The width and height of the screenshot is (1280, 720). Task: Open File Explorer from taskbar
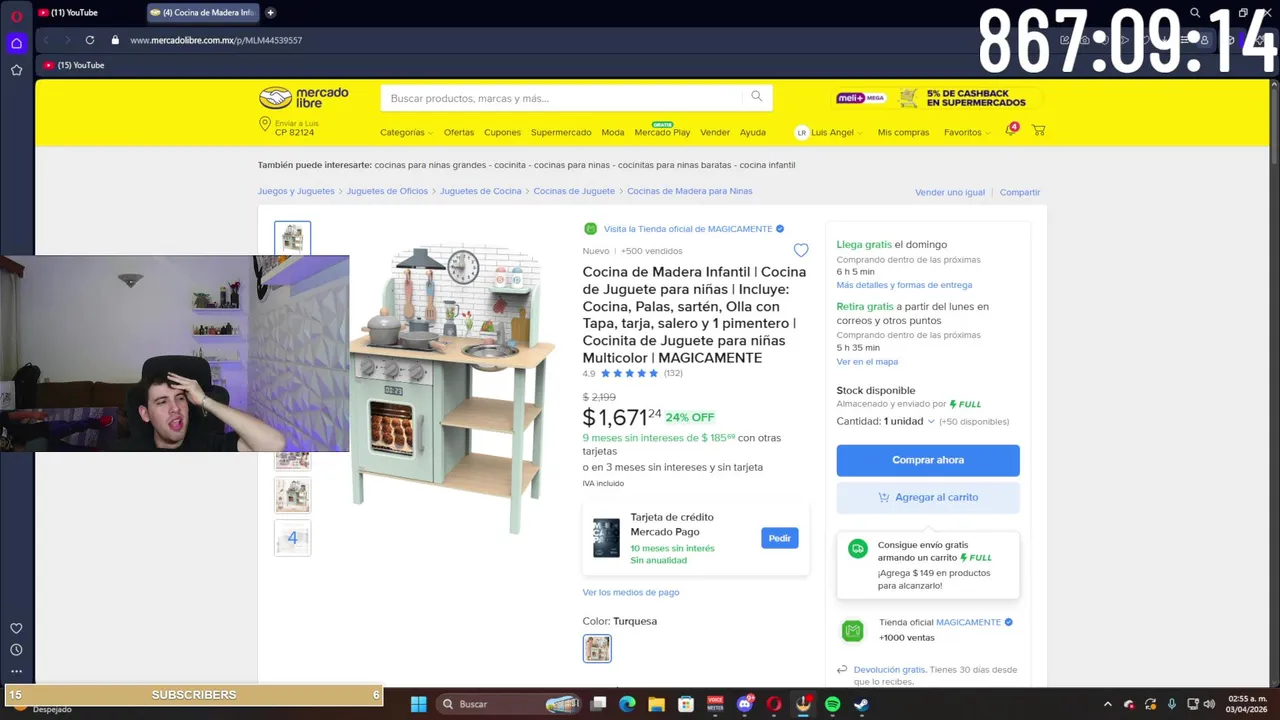(656, 704)
